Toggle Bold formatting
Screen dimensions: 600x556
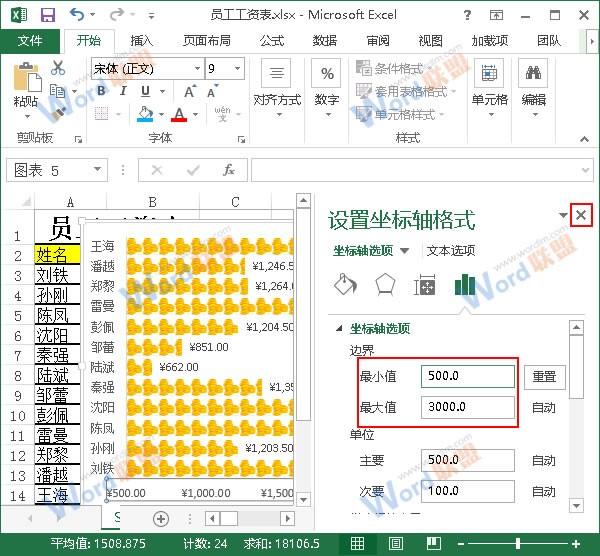101,91
